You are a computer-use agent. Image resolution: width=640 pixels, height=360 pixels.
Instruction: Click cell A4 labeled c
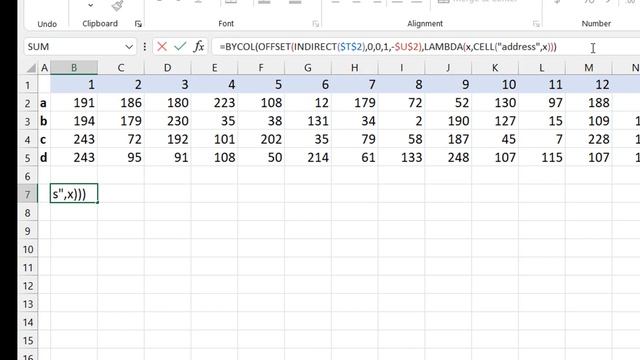(44, 140)
